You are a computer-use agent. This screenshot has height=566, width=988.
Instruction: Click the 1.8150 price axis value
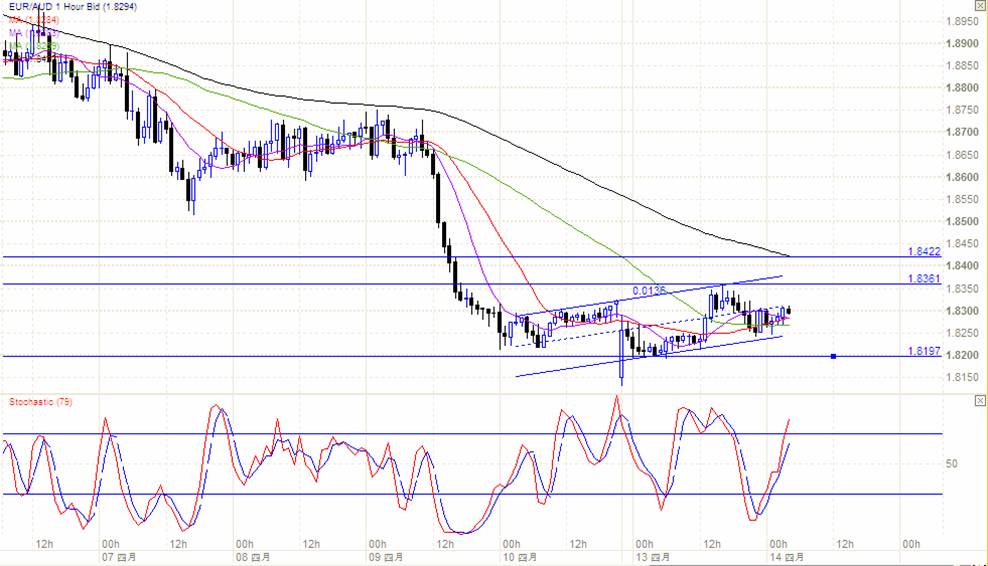(x=962, y=378)
